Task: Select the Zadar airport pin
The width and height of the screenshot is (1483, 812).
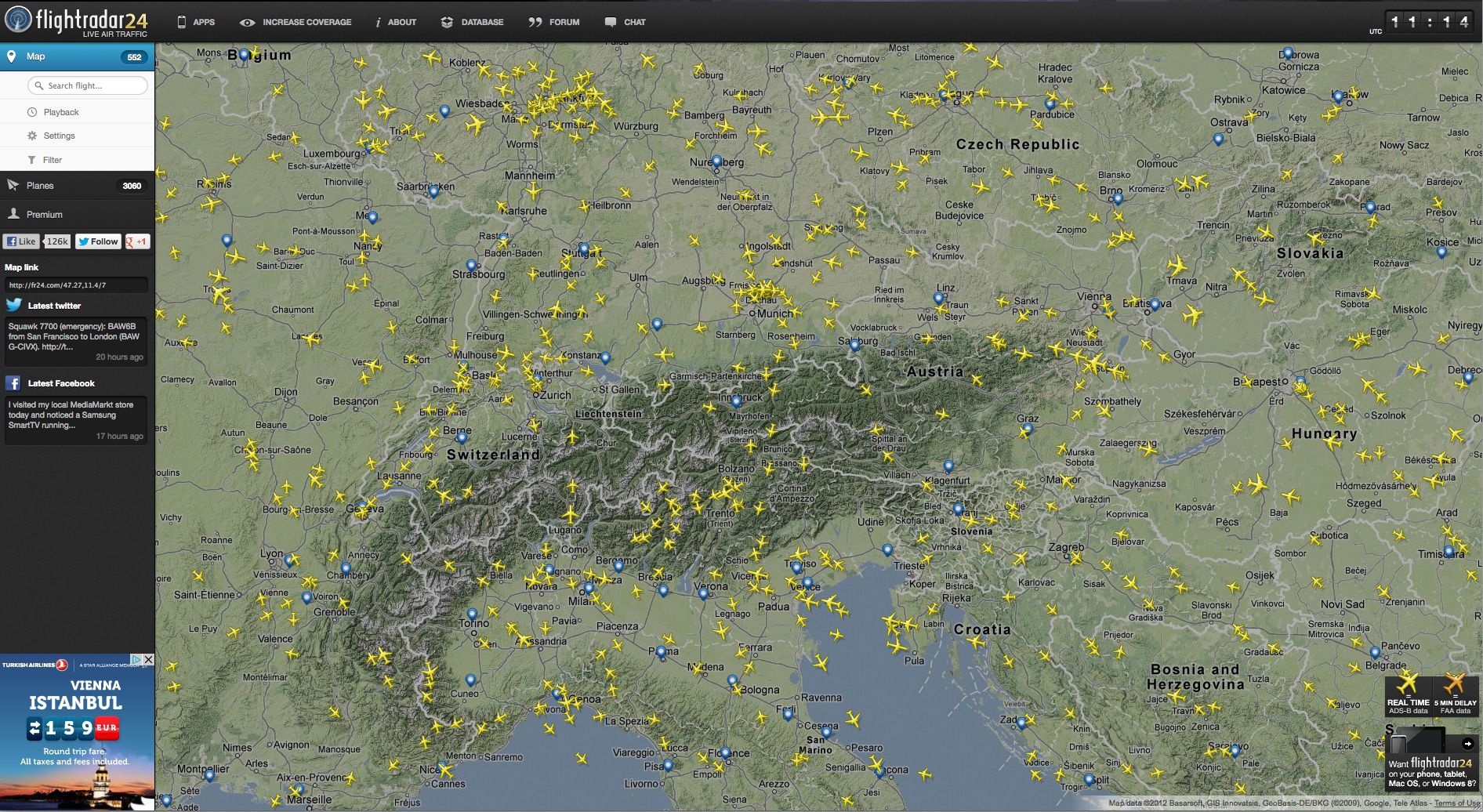Action: tap(1021, 723)
